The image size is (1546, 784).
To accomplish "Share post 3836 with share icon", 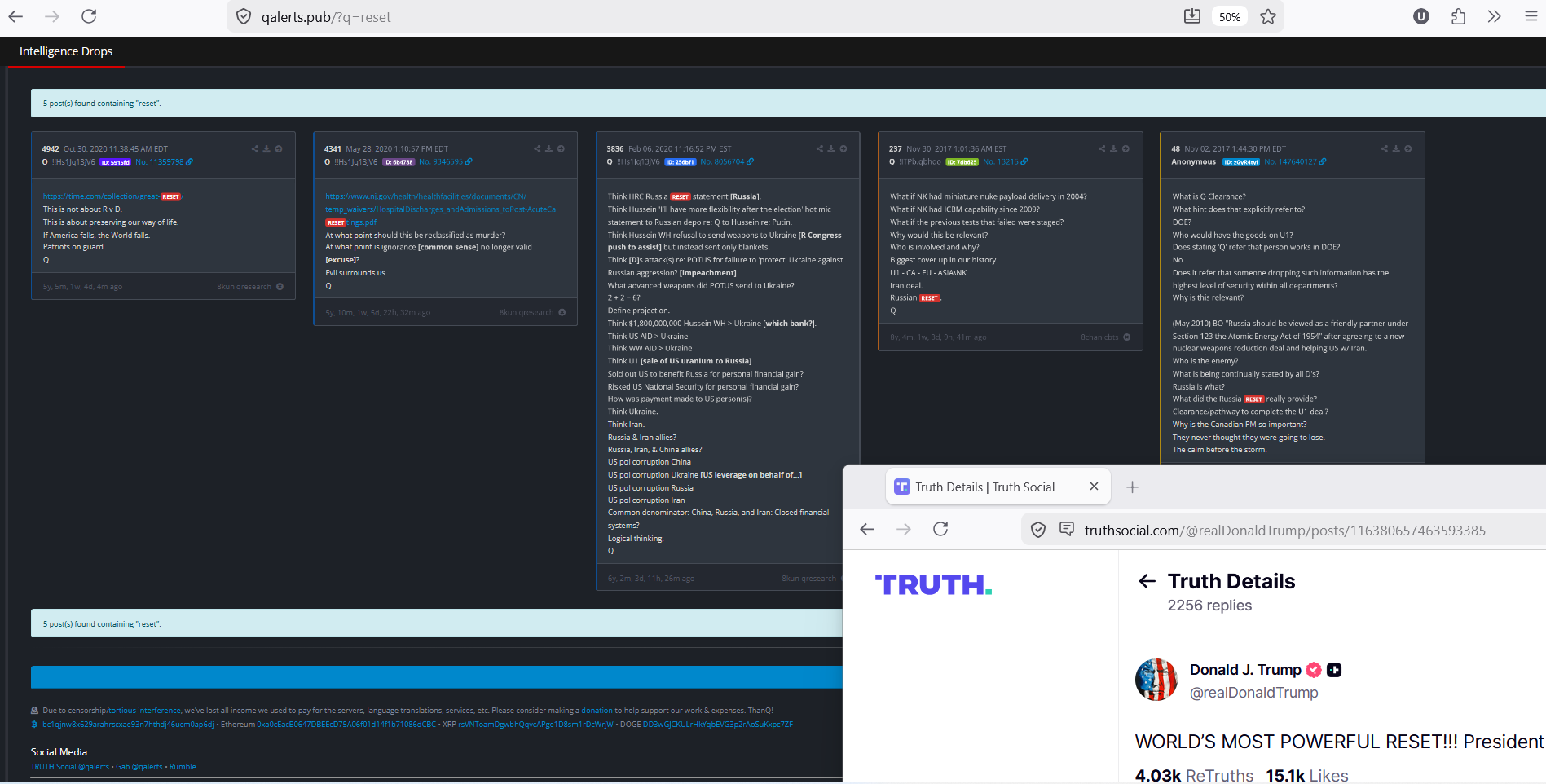I will 820,149.
